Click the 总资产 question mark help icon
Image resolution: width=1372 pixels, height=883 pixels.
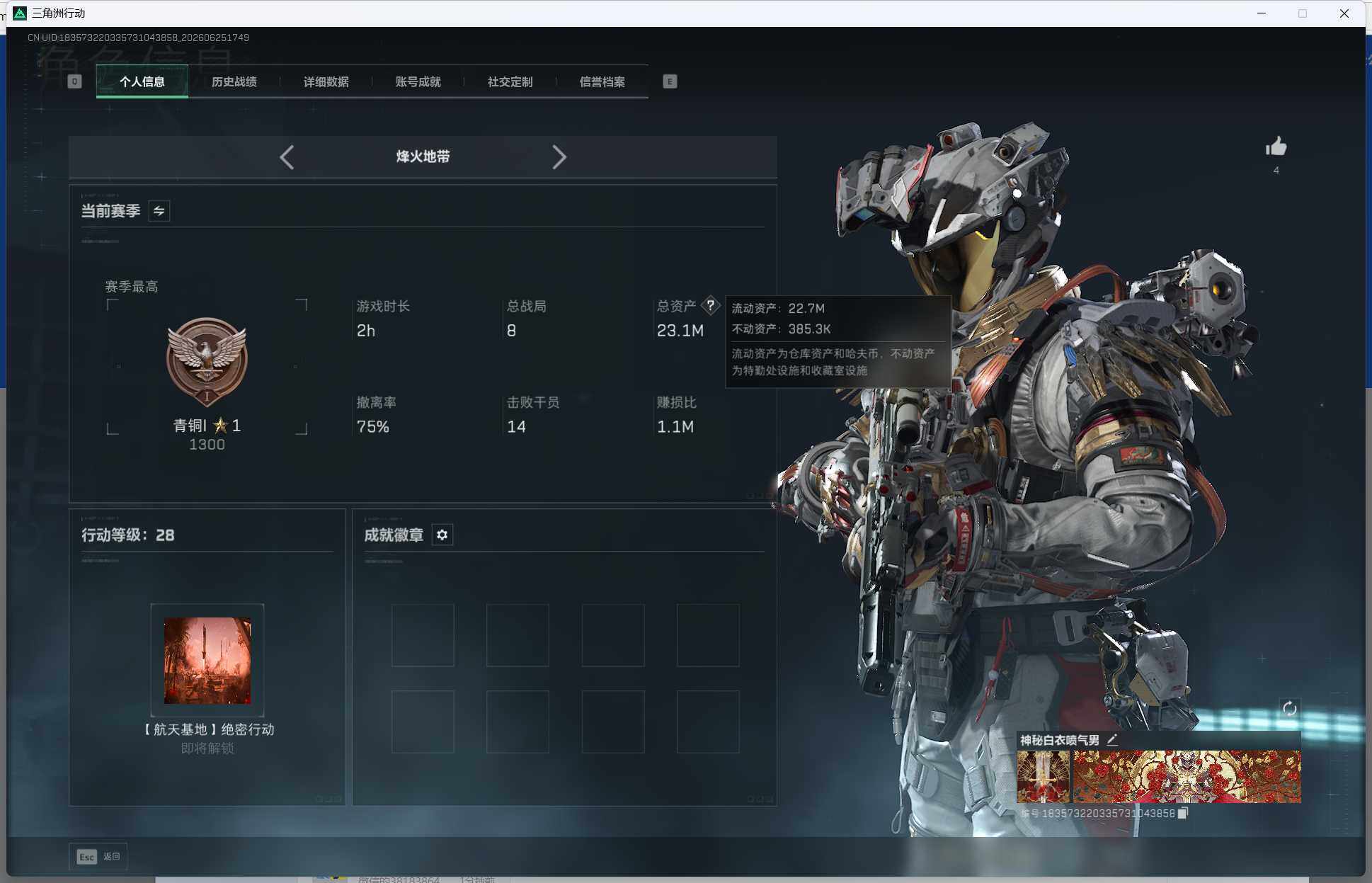(x=710, y=305)
